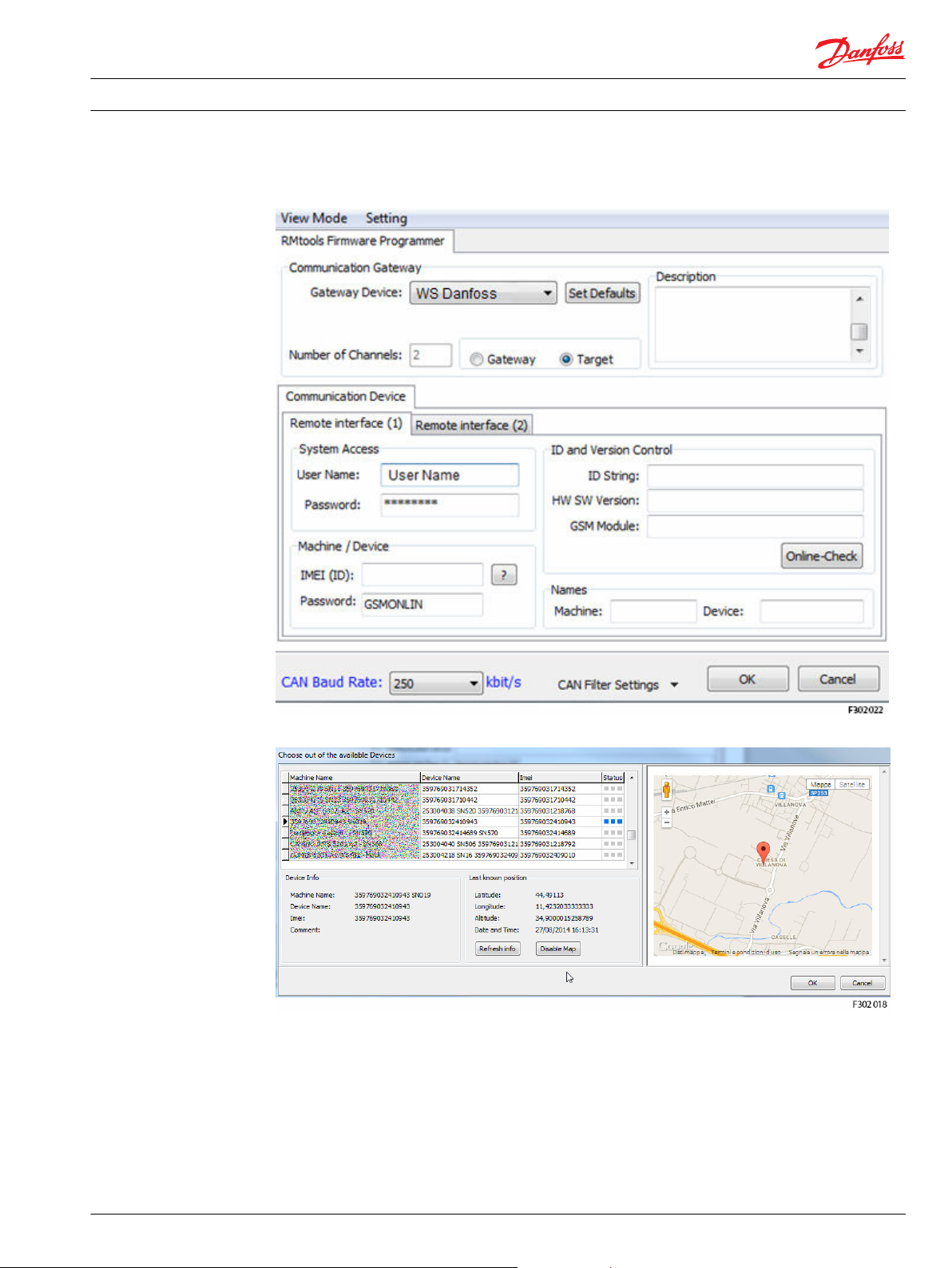The width and height of the screenshot is (952, 1268).
Task: Click the Imei column header
Action: (x=560, y=777)
